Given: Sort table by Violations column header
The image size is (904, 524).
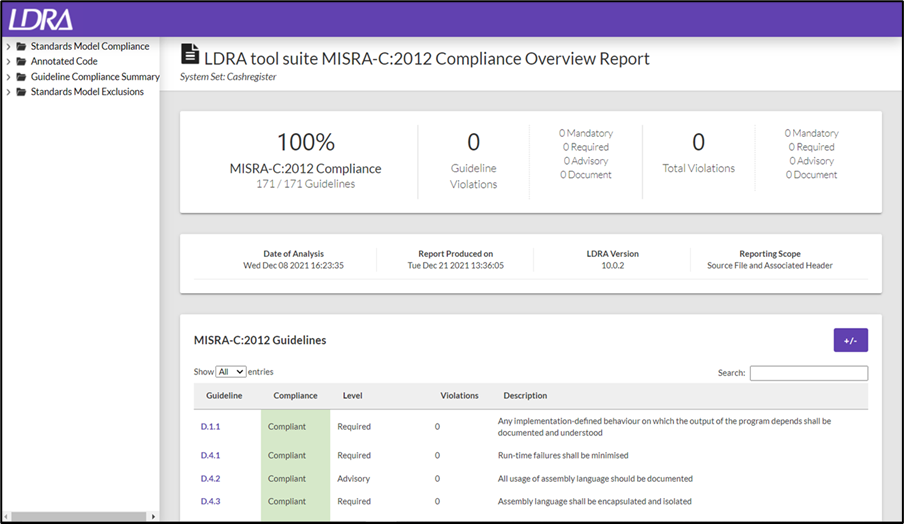Looking at the screenshot, I should point(459,395).
